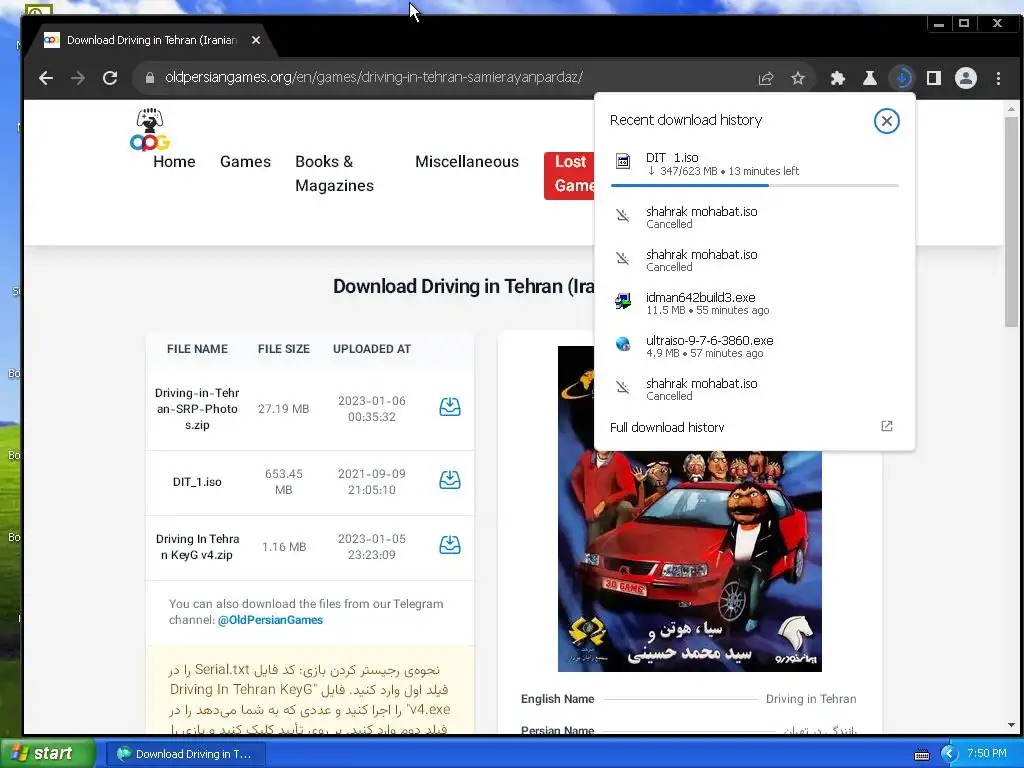Download Driving-in-Tehran-SRP-Photos.zip via its download icon

coord(449,408)
